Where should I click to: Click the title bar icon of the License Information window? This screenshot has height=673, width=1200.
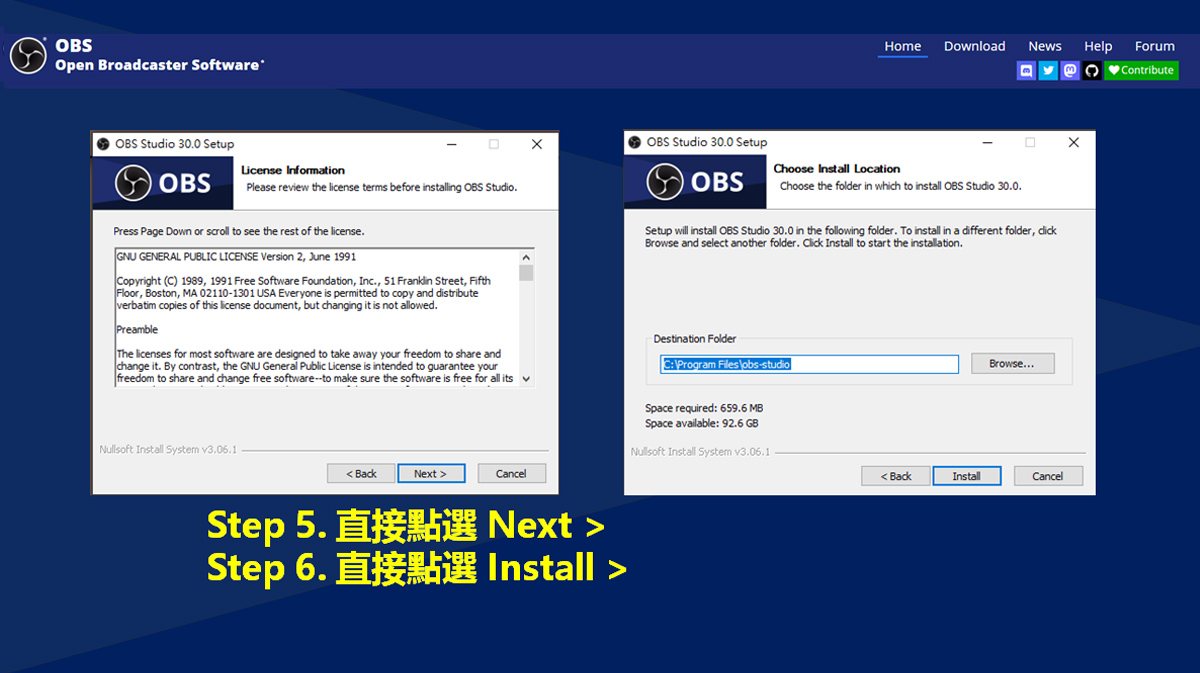pyautogui.click(x=103, y=144)
